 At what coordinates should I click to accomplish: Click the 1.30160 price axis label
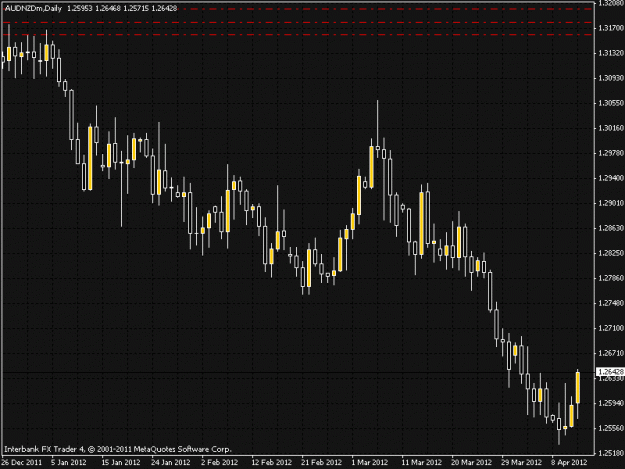pyautogui.click(x=611, y=128)
